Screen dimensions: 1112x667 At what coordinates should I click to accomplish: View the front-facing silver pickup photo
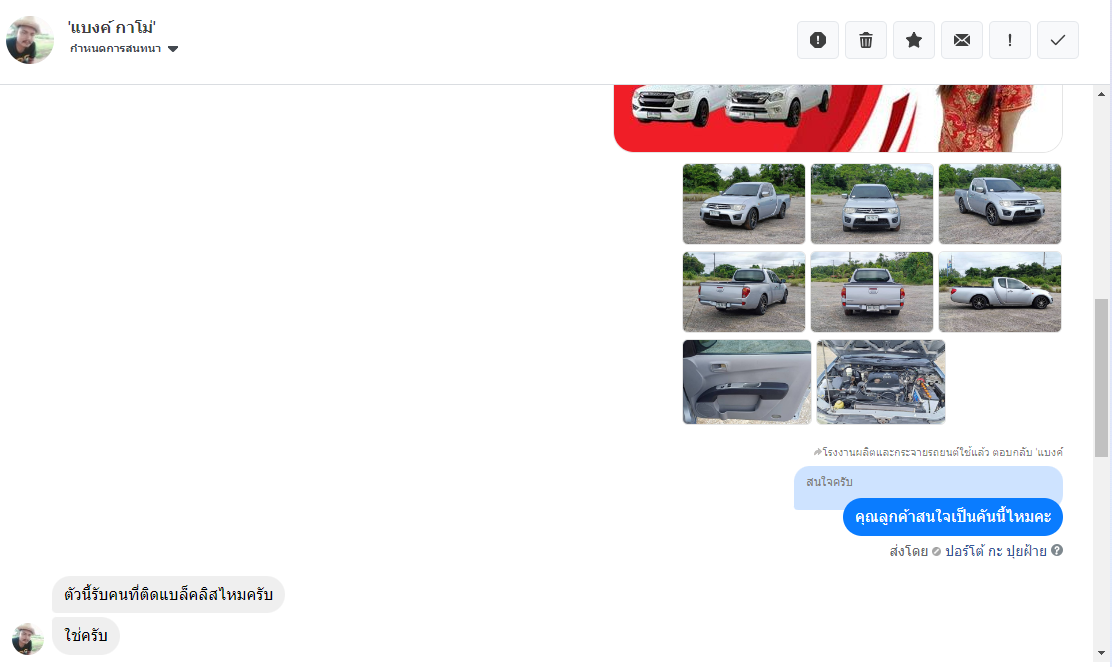872,204
